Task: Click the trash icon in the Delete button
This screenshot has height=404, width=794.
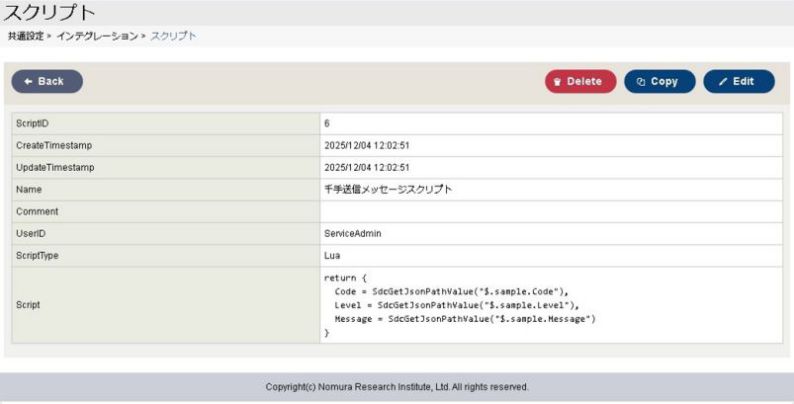Action: (557, 82)
